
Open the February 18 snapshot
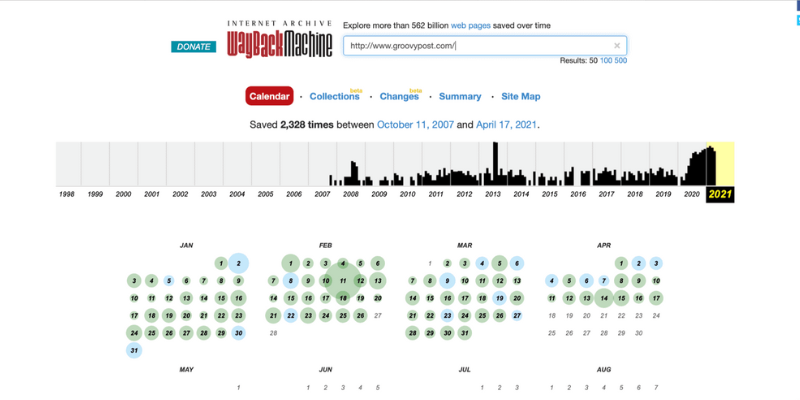tap(343, 298)
